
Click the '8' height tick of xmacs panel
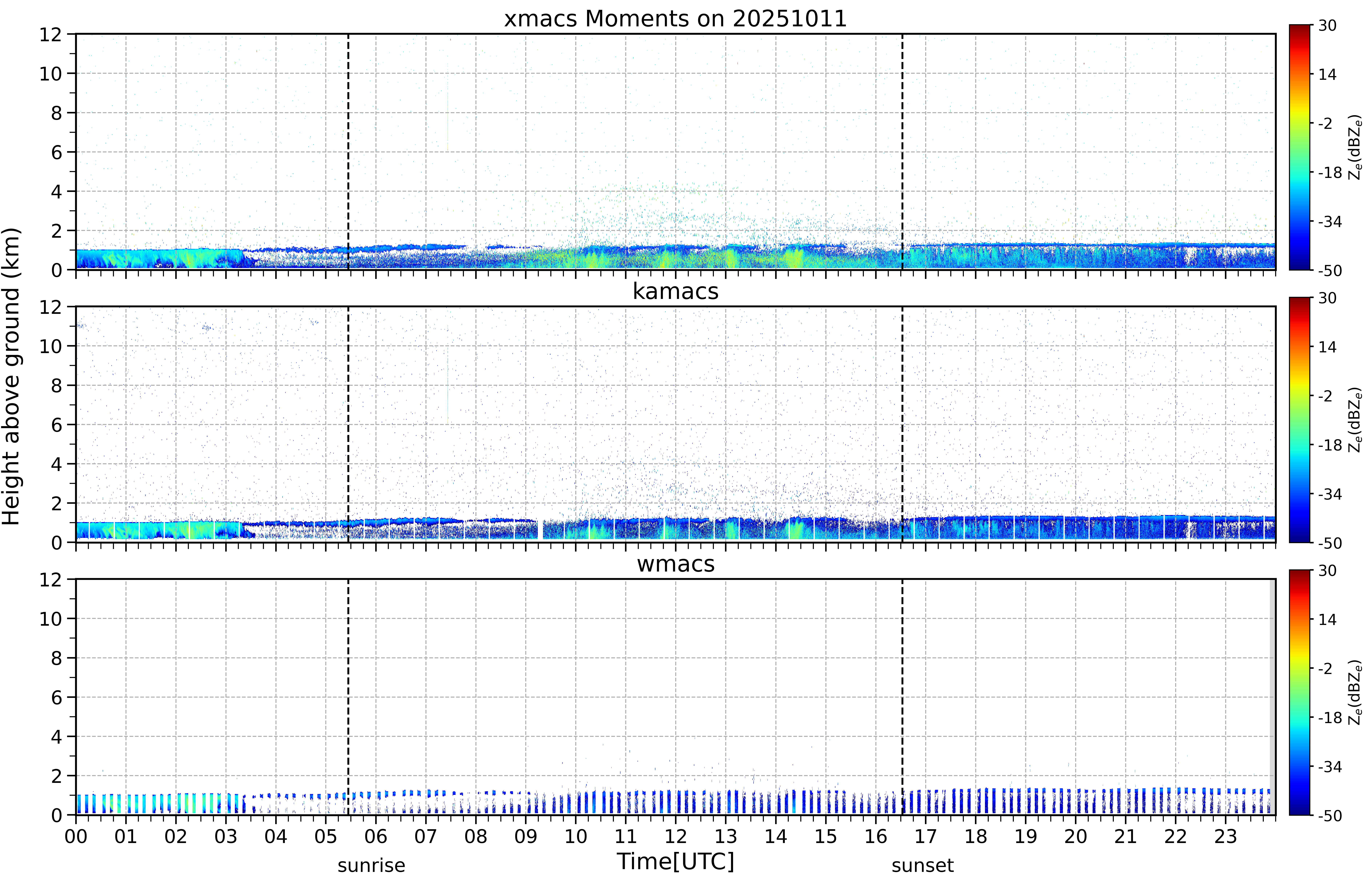coord(56,113)
